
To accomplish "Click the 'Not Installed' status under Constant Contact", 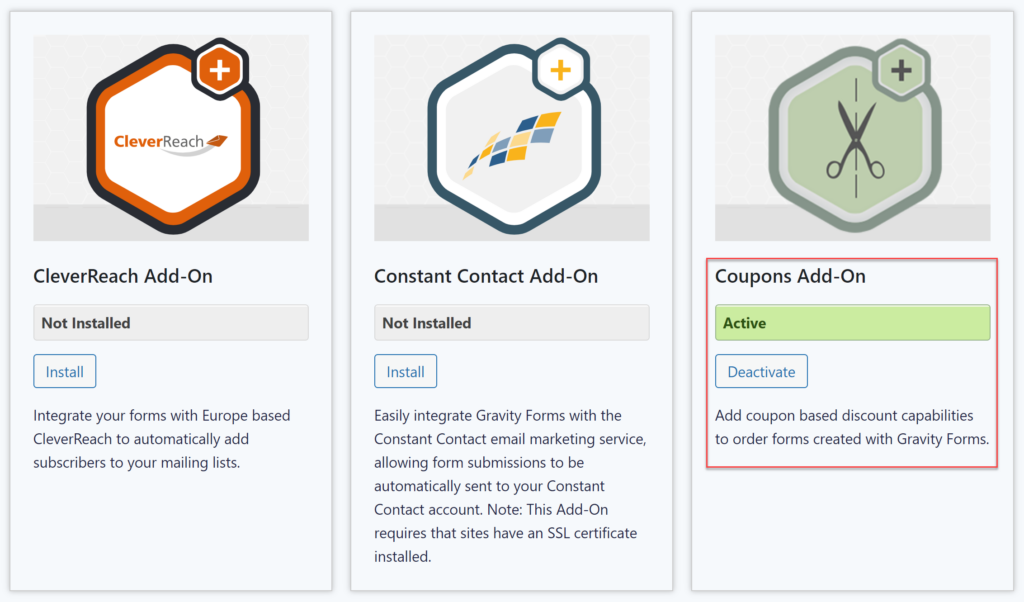I will (x=511, y=322).
